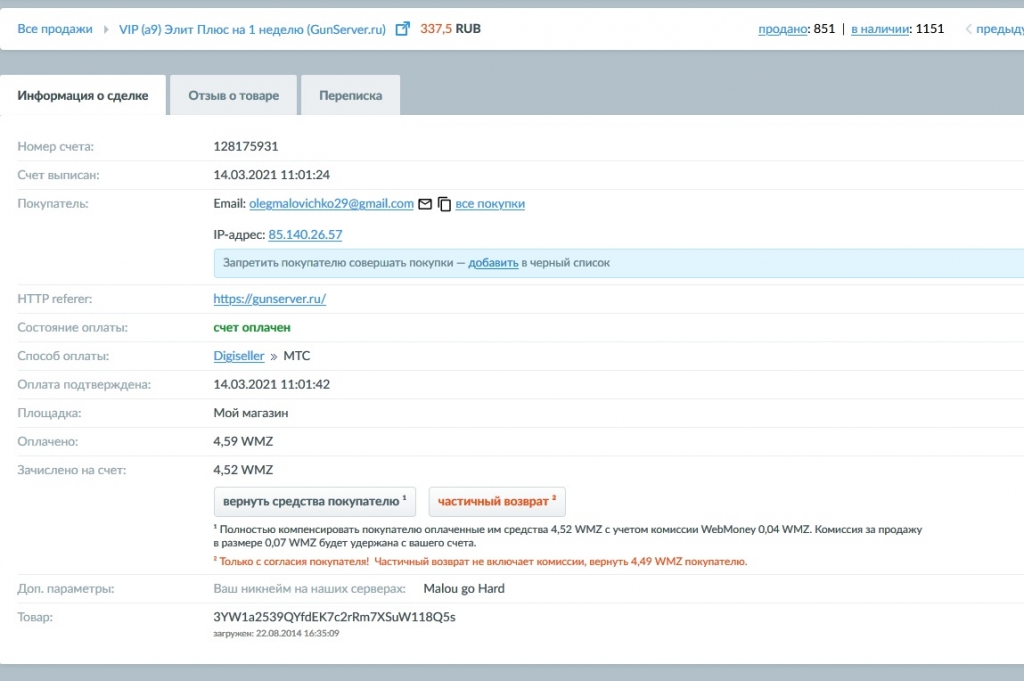The width and height of the screenshot is (1024, 681).
Task: Open the в наличии stock link
Action: 879,29
